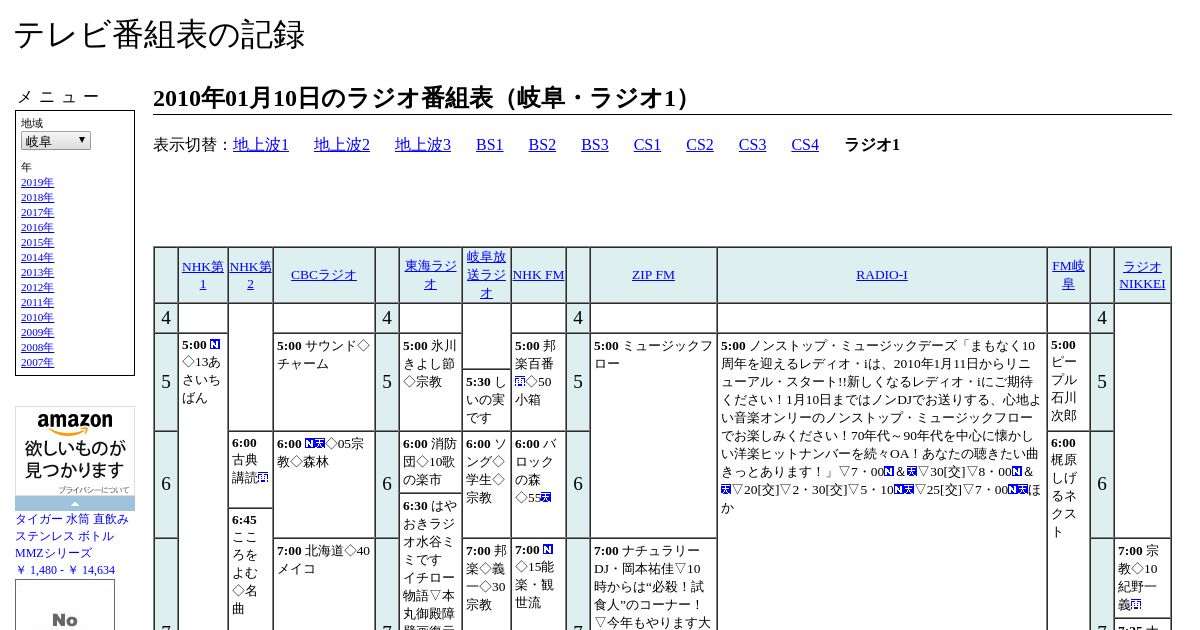Open the ラジオNIKKEI station link

1142,275
